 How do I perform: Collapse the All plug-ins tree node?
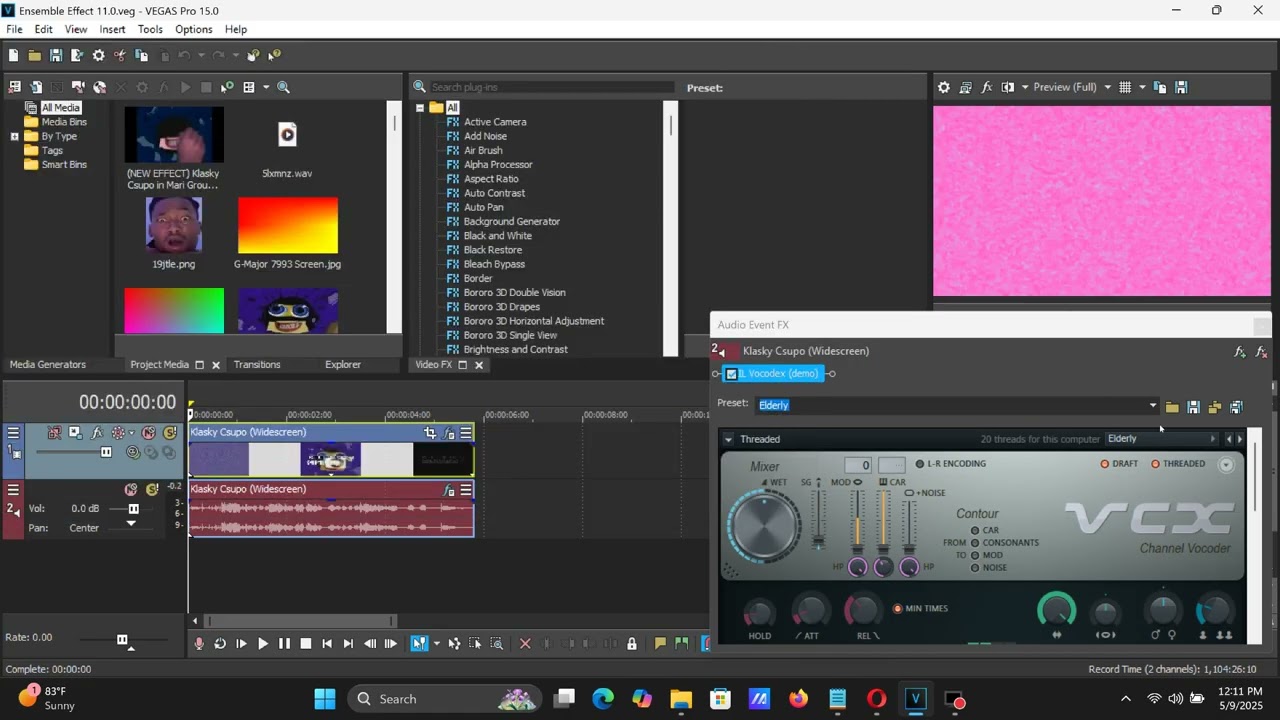pos(420,108)
